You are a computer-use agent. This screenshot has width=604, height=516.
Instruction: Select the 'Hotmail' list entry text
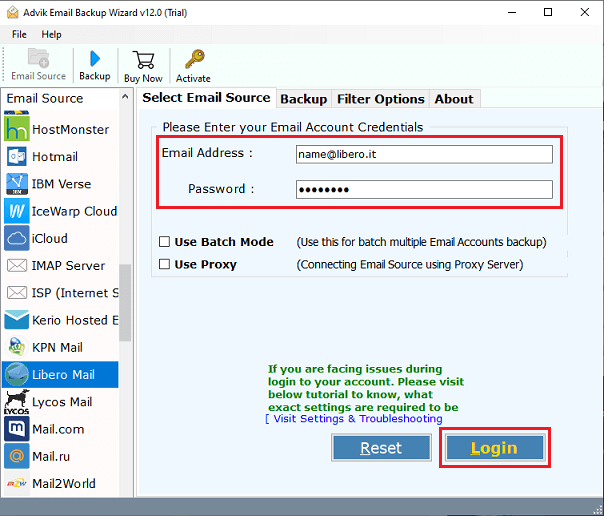(x=55, y=157)
